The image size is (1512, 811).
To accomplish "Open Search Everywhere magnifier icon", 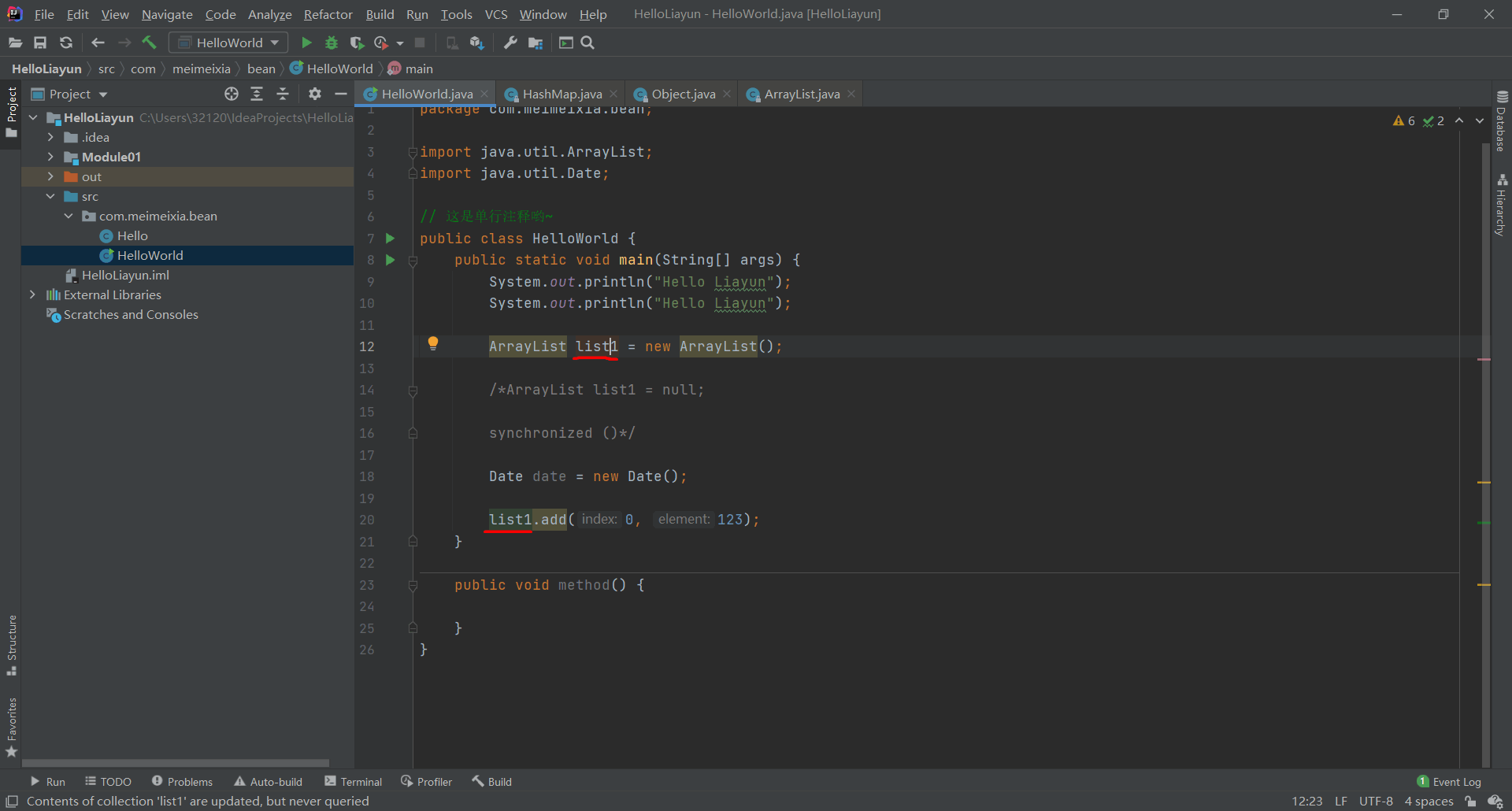I will click(587, 43).
